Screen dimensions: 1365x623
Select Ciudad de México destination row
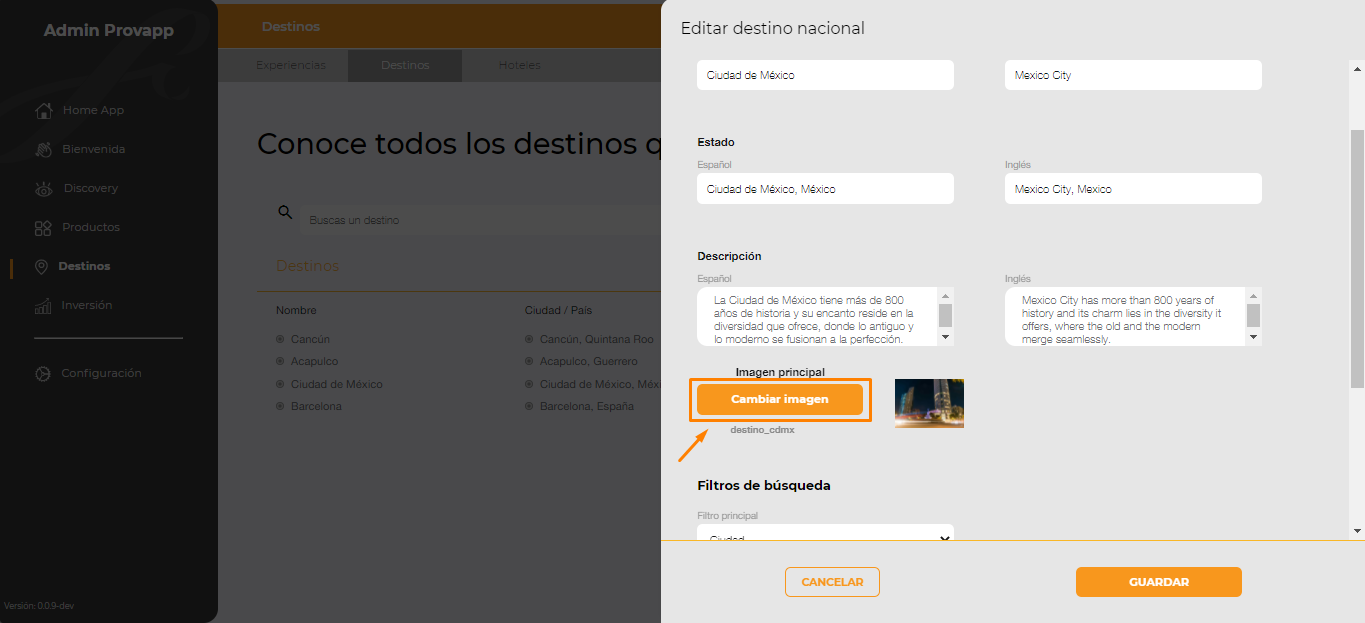(x=336, y=384)
